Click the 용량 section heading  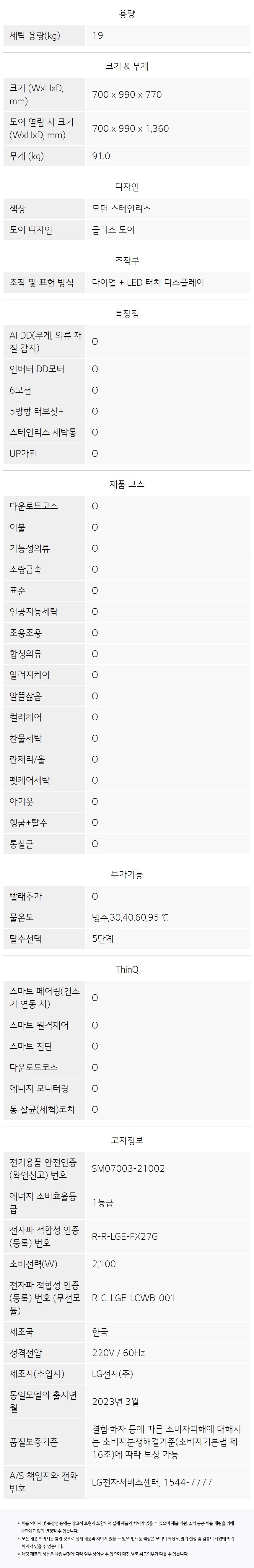tap(127, 14)
